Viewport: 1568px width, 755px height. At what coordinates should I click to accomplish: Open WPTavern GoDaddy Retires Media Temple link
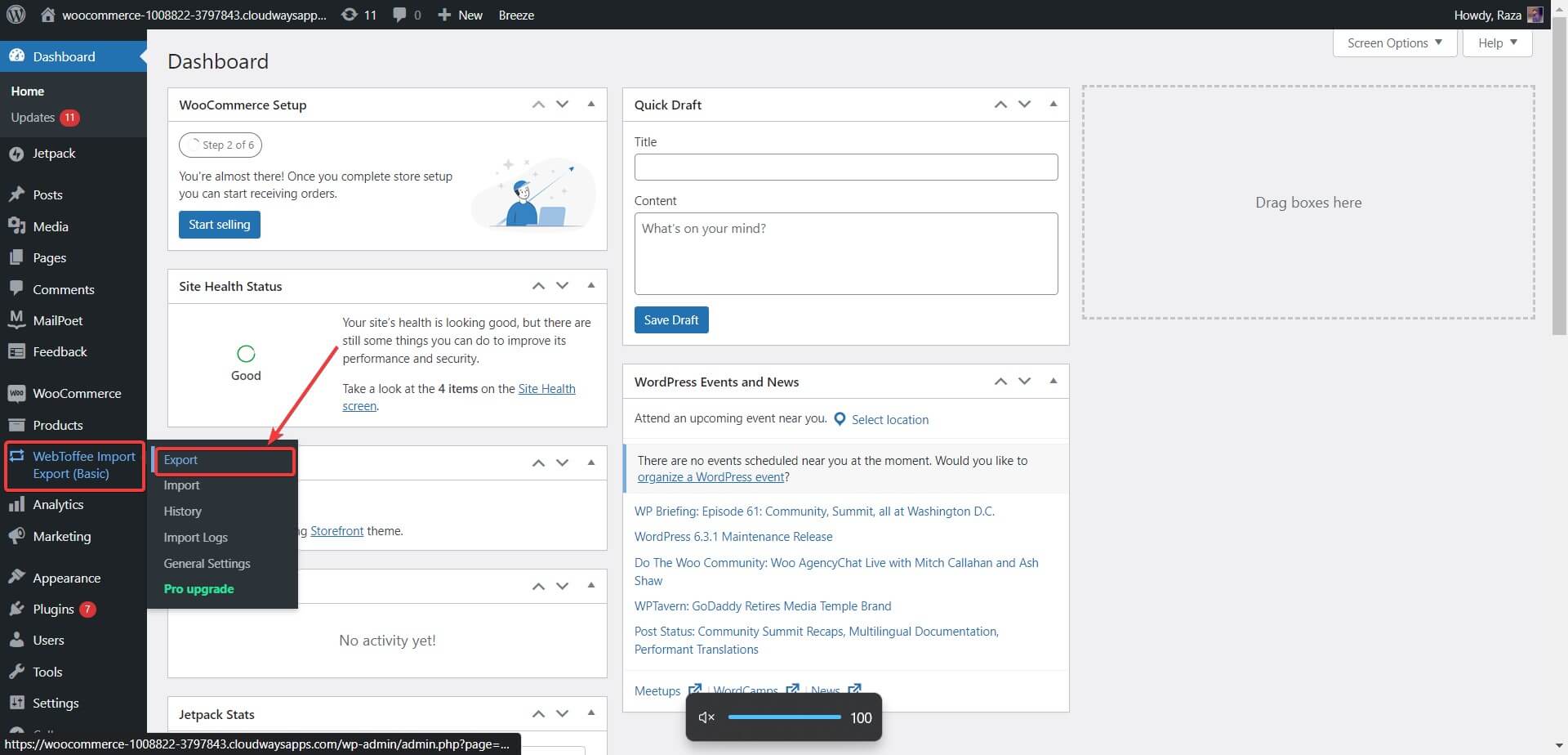(x=763, y=606)
